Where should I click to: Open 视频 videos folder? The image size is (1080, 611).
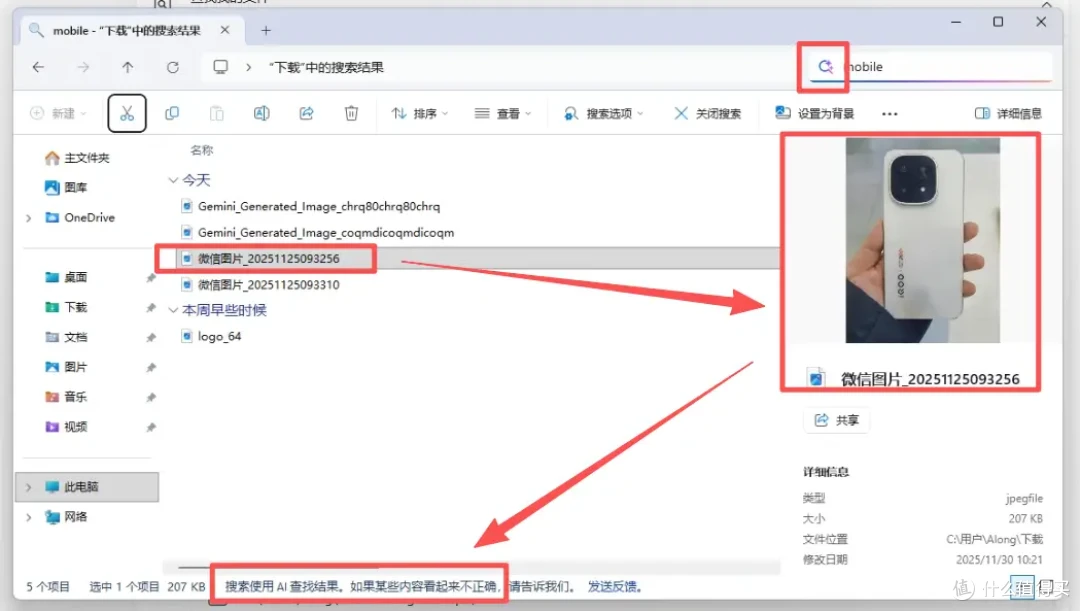pos(66,427)
